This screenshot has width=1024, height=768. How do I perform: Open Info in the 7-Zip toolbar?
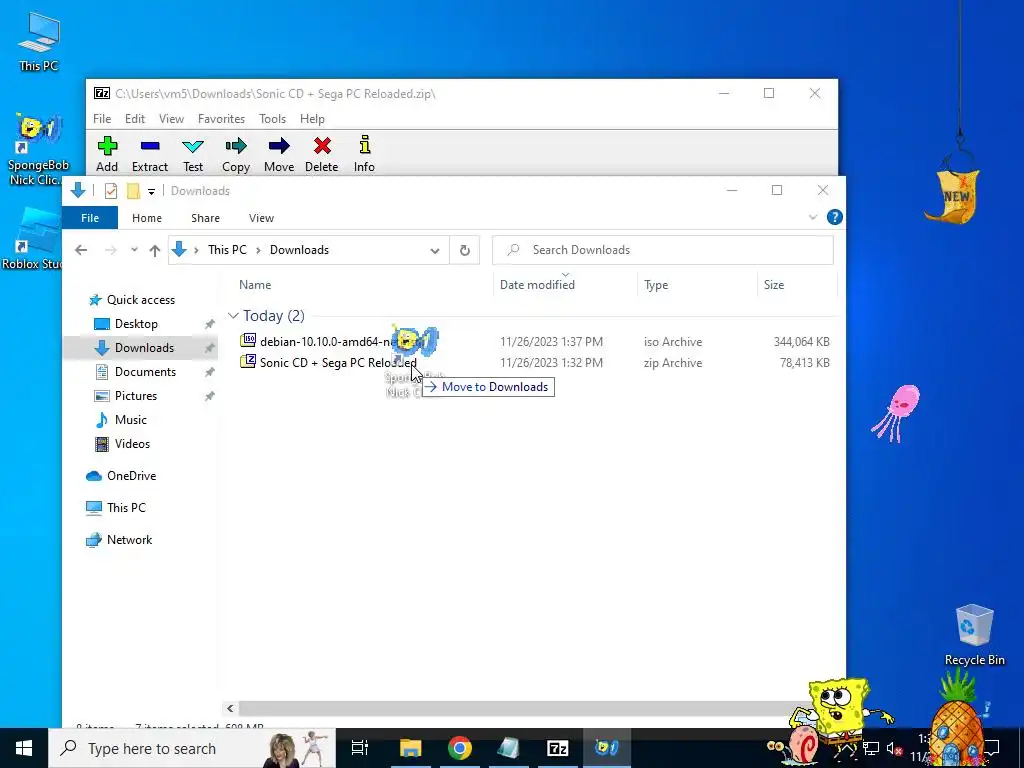[x=364, y=154]
